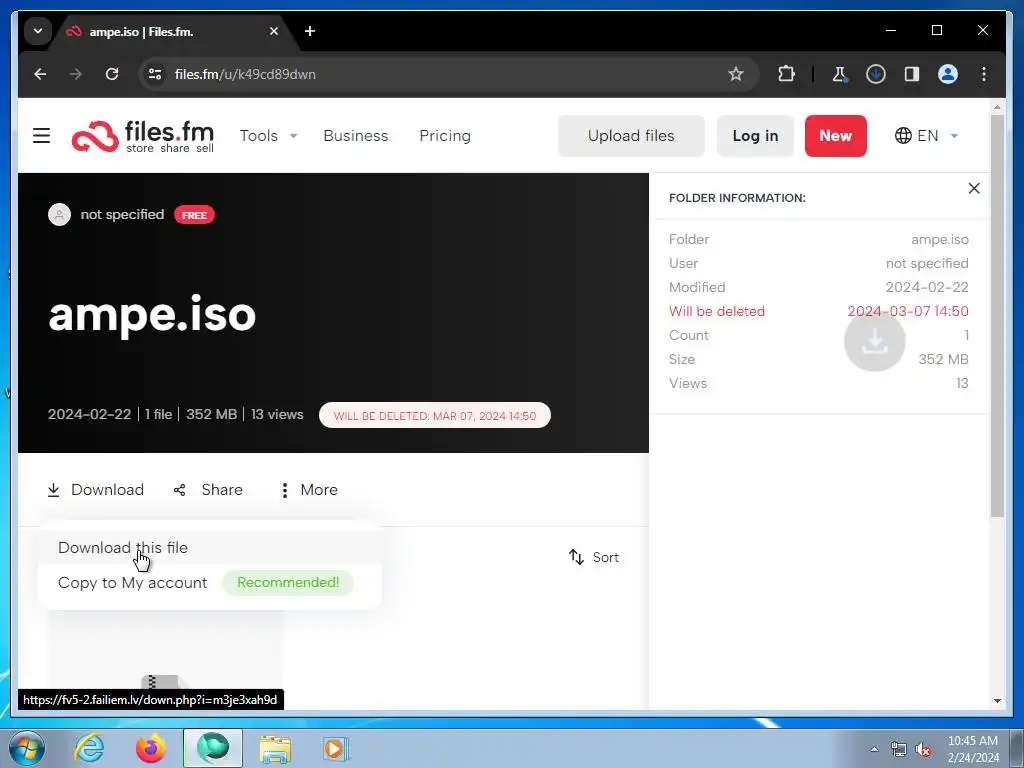Click the scrollbar down arrow

[x=997, y=701]
